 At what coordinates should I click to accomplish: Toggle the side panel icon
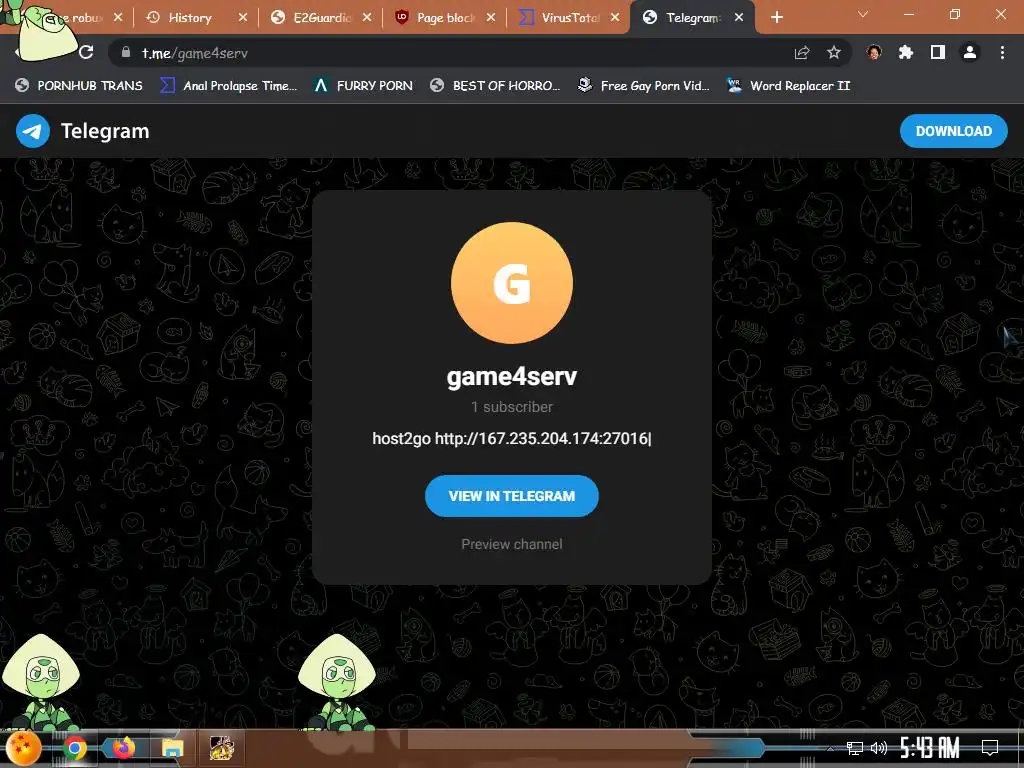pos(938,52)
